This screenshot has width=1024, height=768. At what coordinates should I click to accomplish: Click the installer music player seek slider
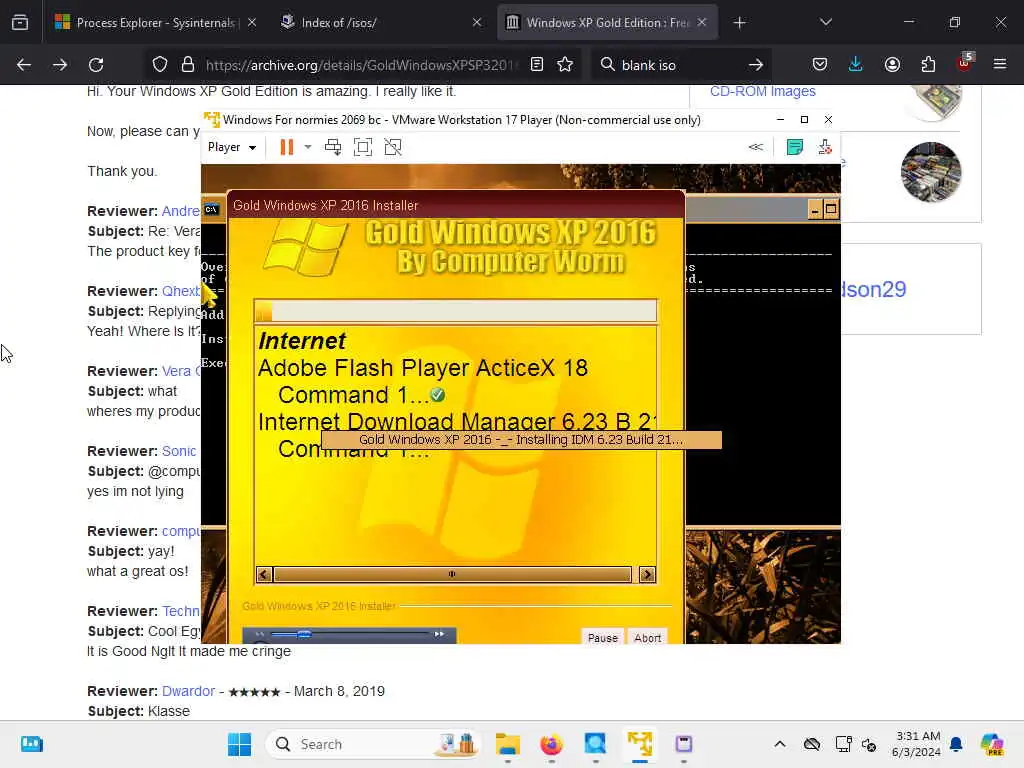point(349,633)
